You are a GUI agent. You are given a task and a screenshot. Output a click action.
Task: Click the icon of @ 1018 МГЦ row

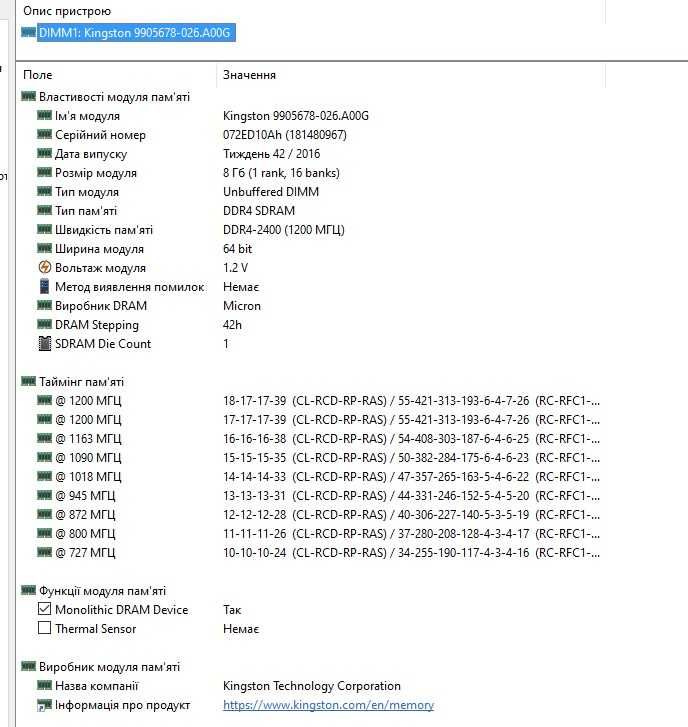45,476
